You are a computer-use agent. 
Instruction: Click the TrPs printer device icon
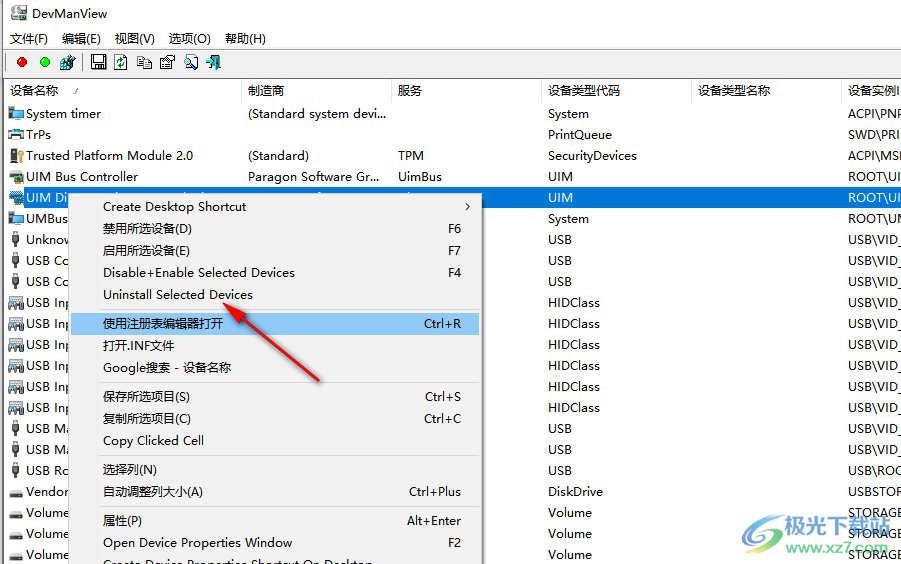coord(16,134)
